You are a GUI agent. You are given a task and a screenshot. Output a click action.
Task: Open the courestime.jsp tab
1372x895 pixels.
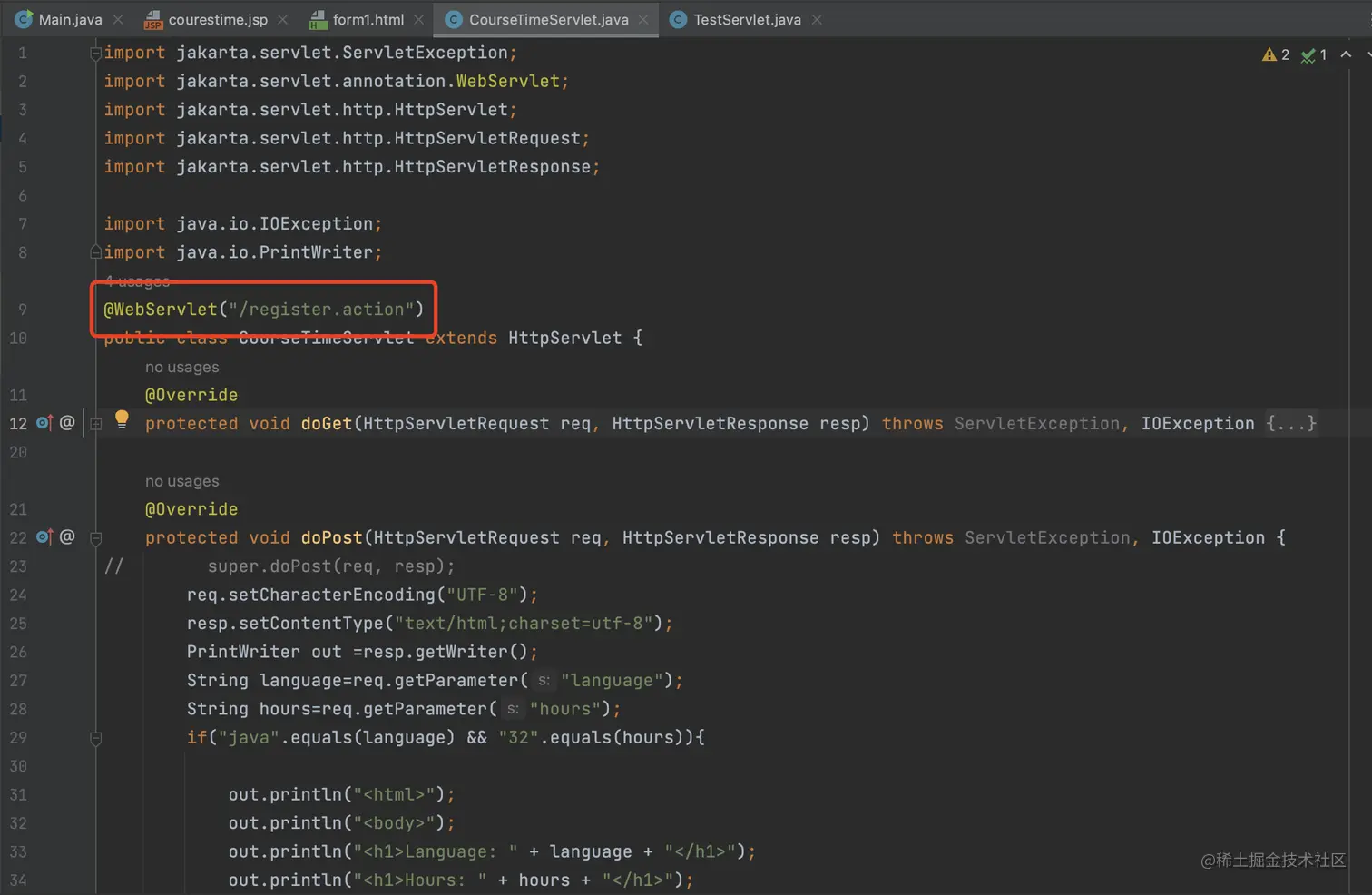(218, 19)
